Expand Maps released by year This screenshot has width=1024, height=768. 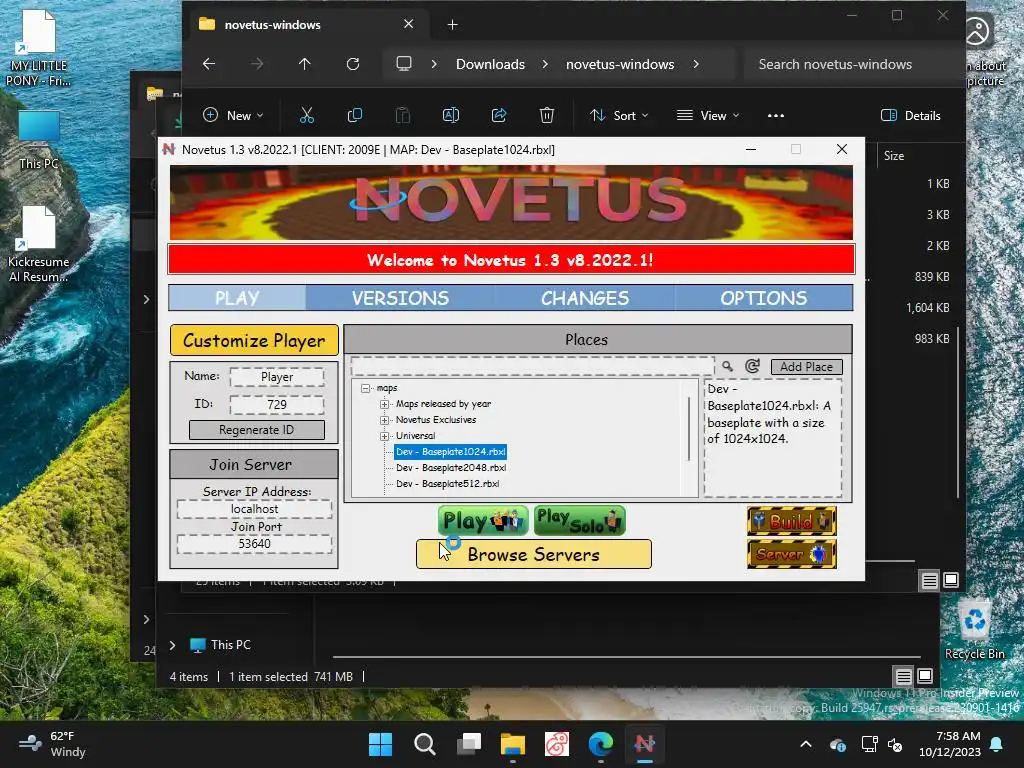[x=385, y=404]
